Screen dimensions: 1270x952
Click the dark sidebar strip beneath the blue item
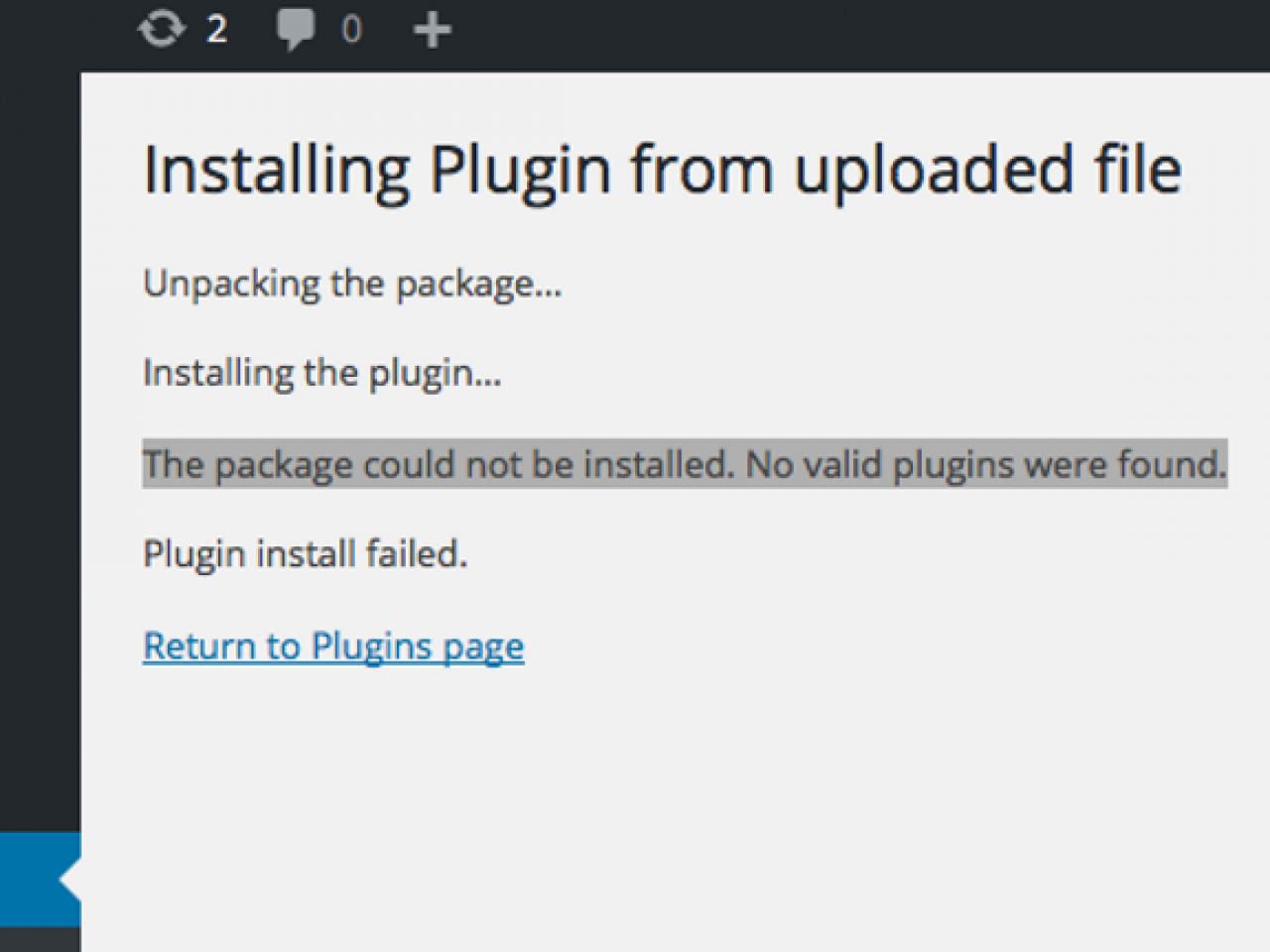40,940
